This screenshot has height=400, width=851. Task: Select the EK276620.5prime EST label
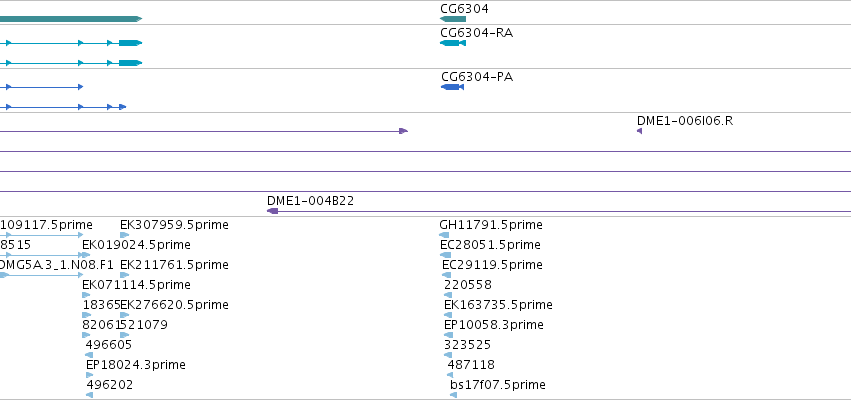coord(174,304)
